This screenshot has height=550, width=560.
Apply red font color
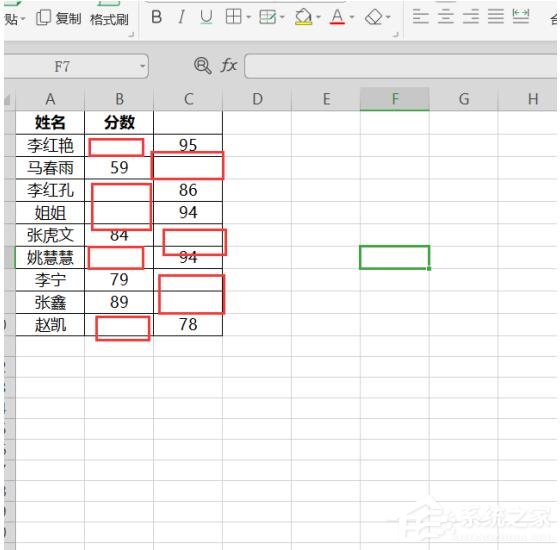337,17
